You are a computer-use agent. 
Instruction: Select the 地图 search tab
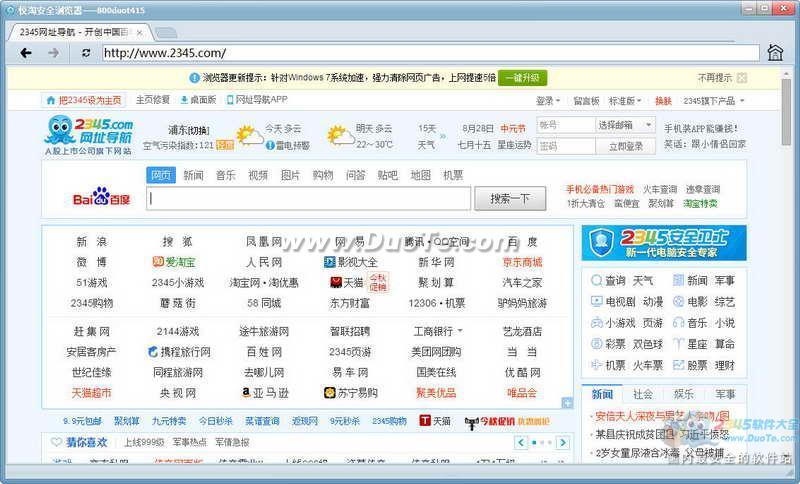point(420,175)
